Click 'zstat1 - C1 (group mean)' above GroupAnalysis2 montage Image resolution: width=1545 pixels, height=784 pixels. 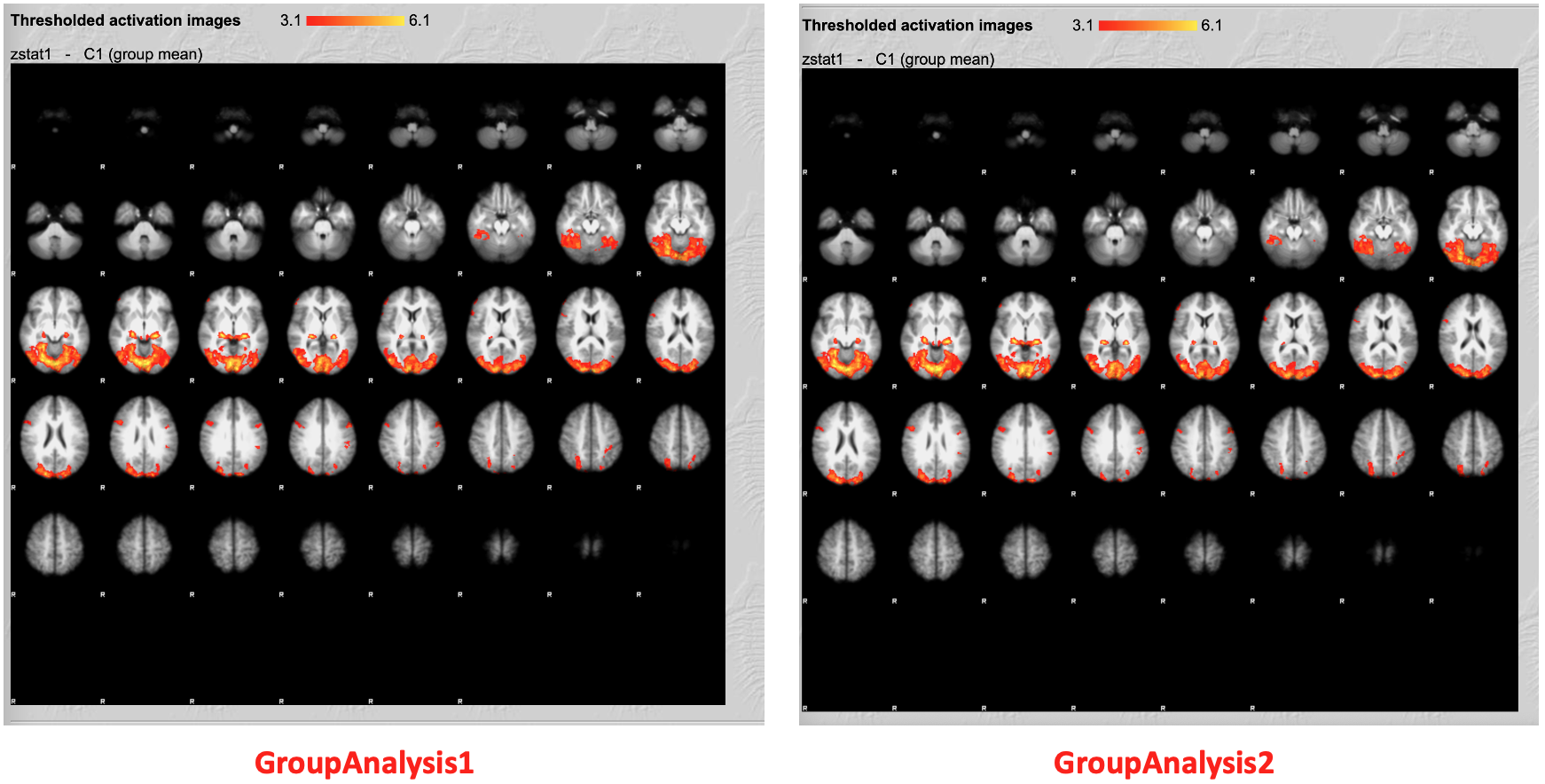898,59
